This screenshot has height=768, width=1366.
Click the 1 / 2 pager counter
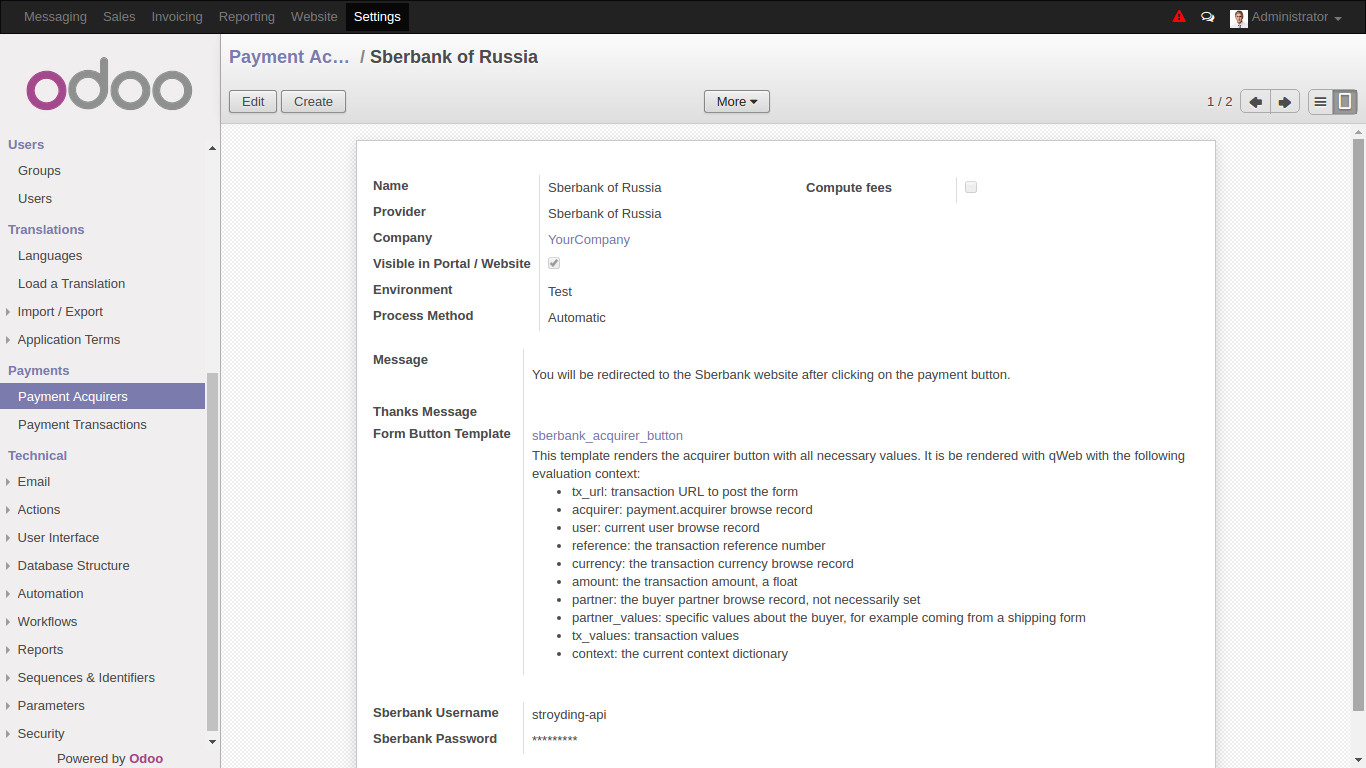click(x=1219, y=102)
